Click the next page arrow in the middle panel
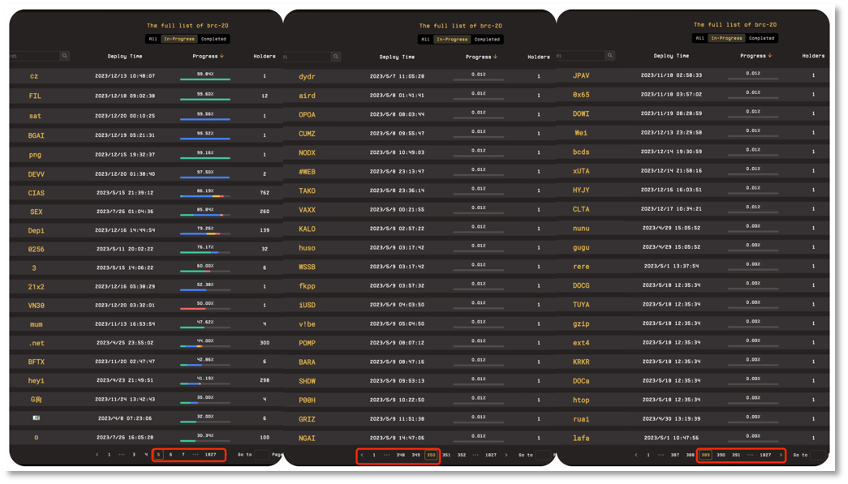This screenshot has width=848, height=484. (506, 454)
